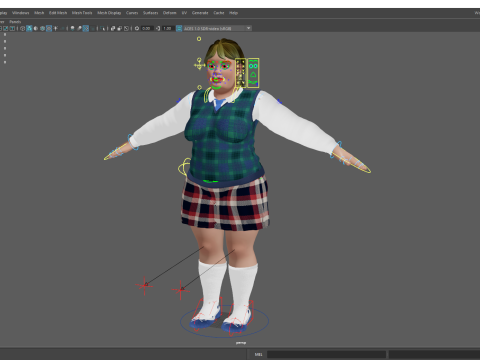Click the MEL command line input
The height and width of the screenshot is (360, 480).
click(x=326, y=354)
